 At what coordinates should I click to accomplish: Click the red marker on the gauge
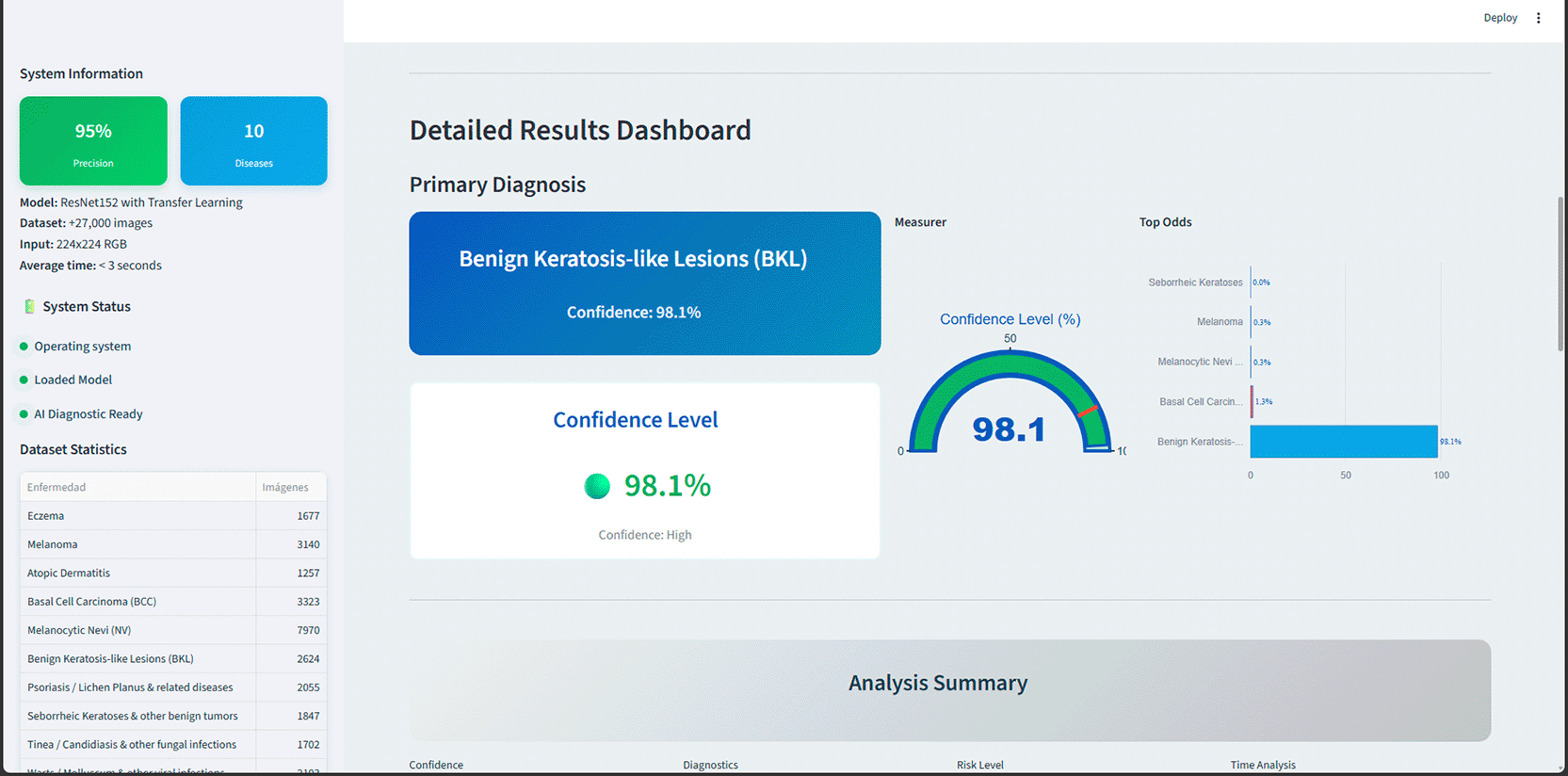tap(1088, 411)
